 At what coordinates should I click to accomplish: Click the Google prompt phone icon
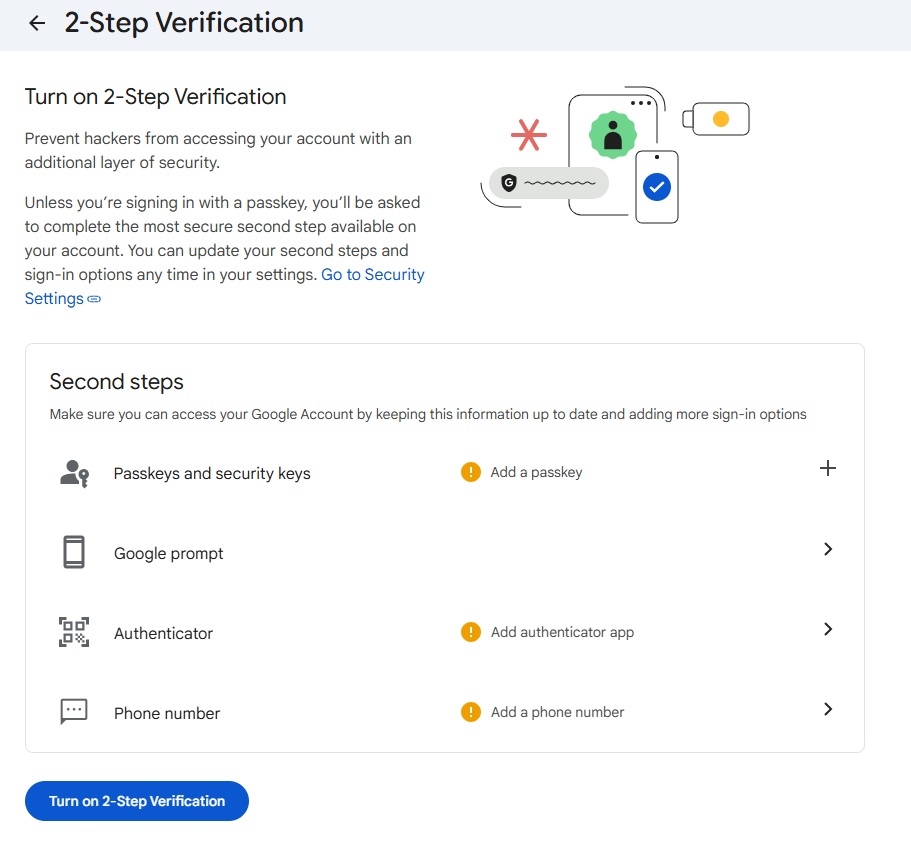pos(73,551)
